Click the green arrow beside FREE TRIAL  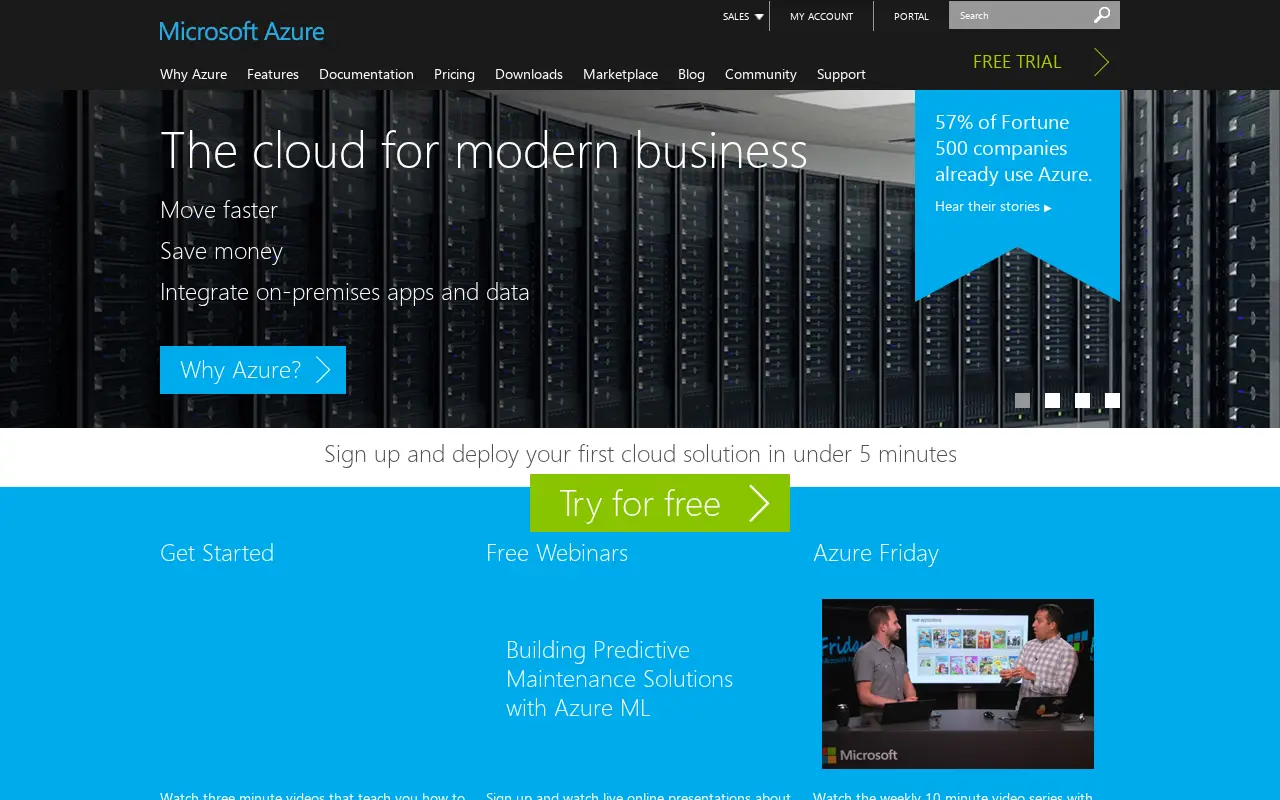[1101, 62]
